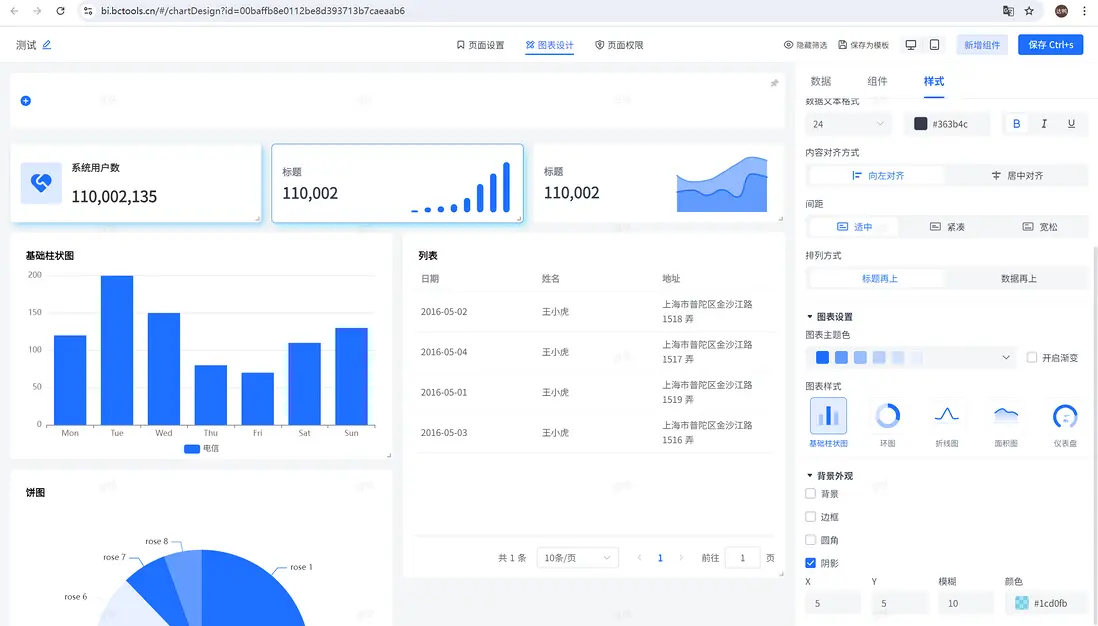Toggle italic text formatting
The image size is (1098, 626).
point(1043,124)
